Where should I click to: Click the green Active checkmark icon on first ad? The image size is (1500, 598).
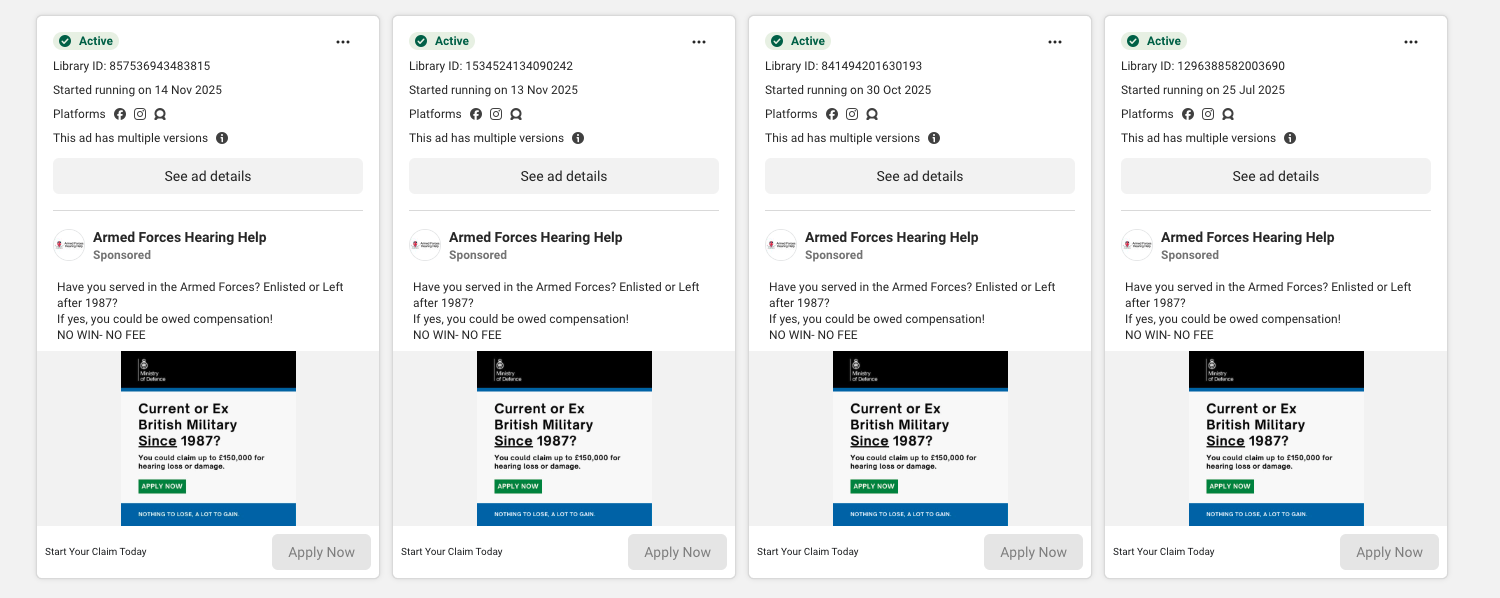[64, 41]
